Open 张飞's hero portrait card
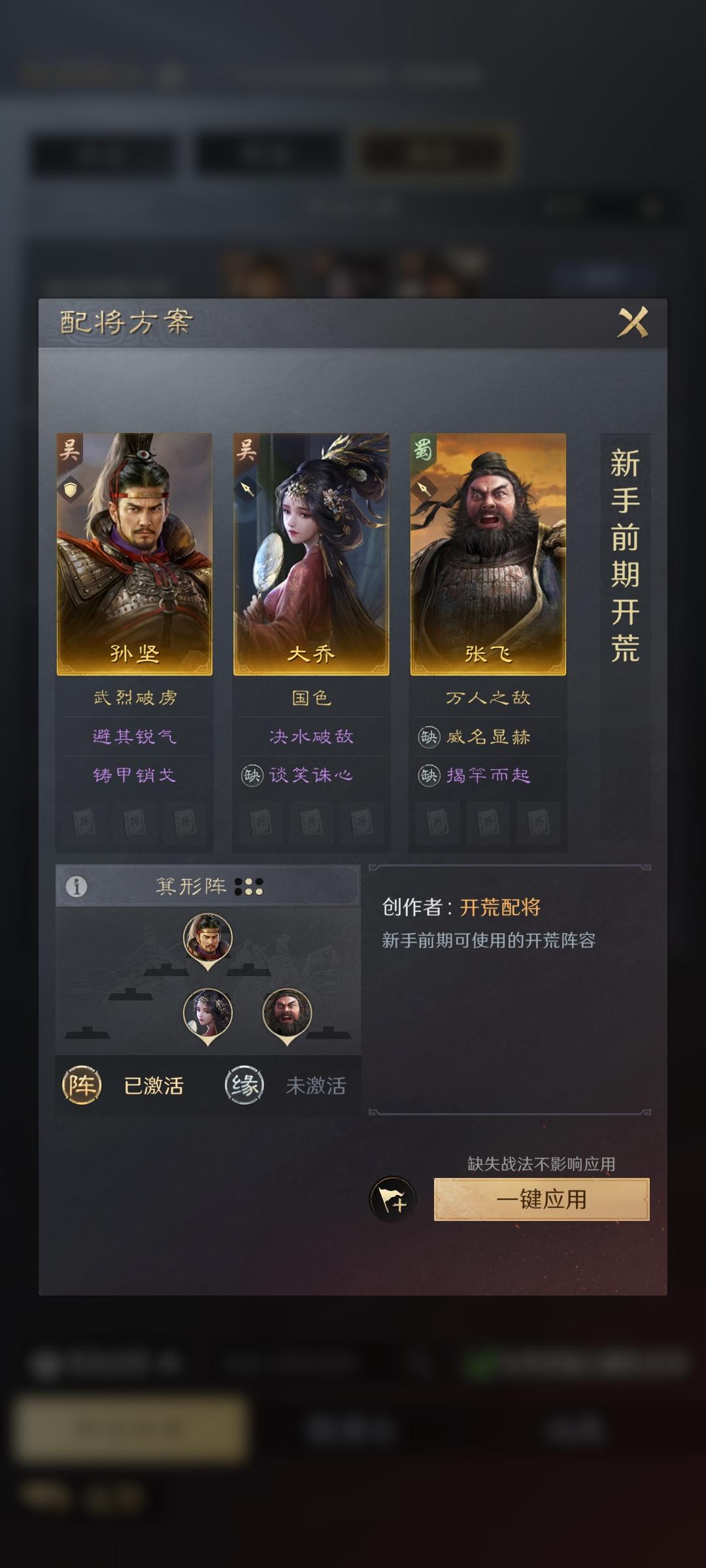Image resolution: width=706 pixels, height=1568 pixels. (488, 554)
